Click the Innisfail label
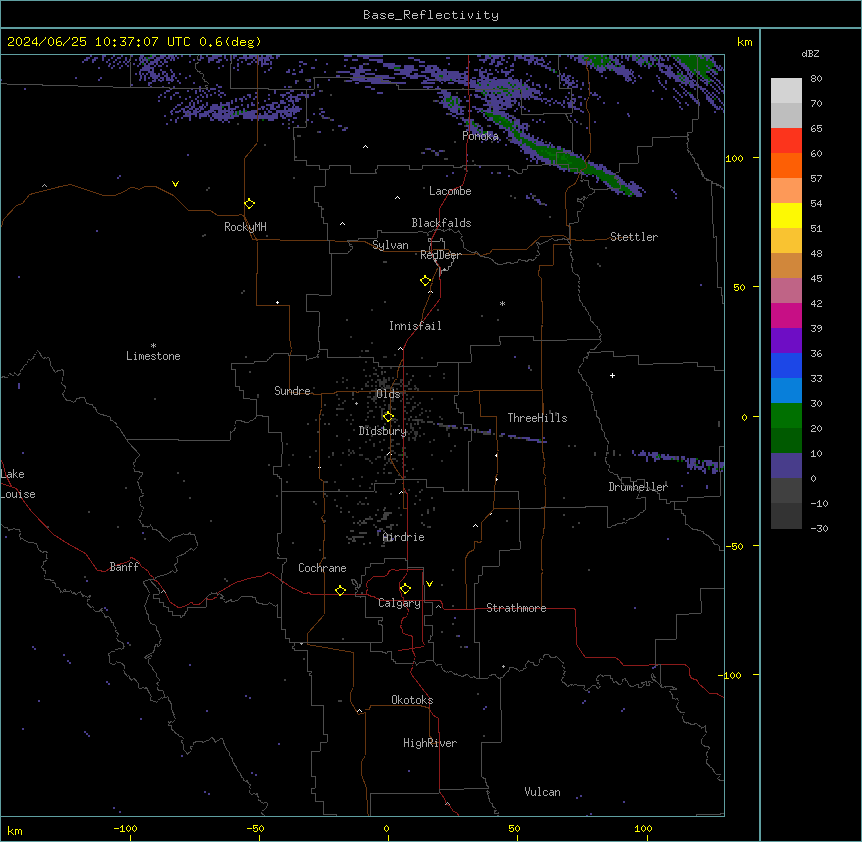The width and height of the screenshot is (862, 842). 415,326
